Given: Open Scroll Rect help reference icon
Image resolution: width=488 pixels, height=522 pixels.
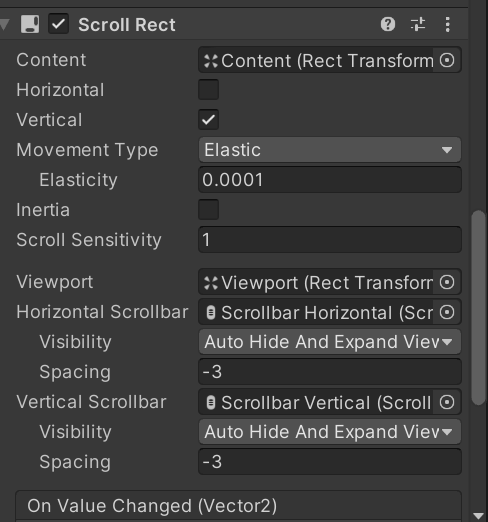Looking at the screenshot, I should point(388,24).
